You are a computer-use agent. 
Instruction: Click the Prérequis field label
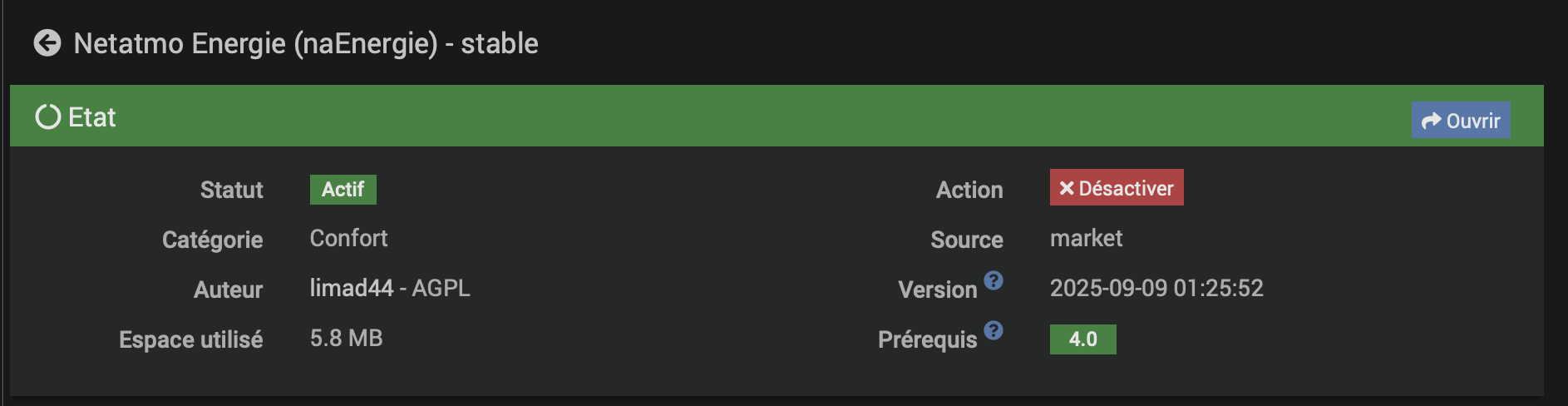[927, 339]
